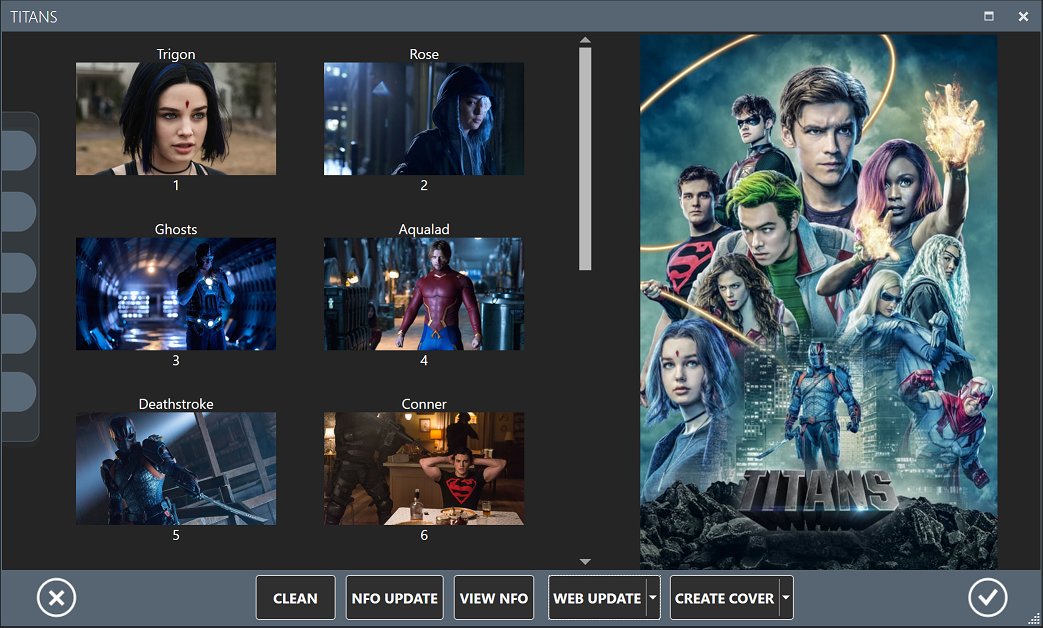The height and width of the screenshot is (628, 1043).
Task: Click the WEB UPDATE button
Action: 597,597
